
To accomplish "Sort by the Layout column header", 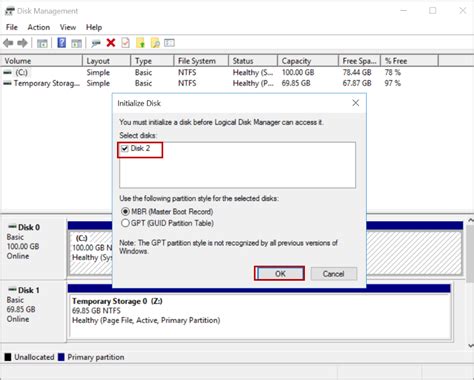I will [106, 61].
